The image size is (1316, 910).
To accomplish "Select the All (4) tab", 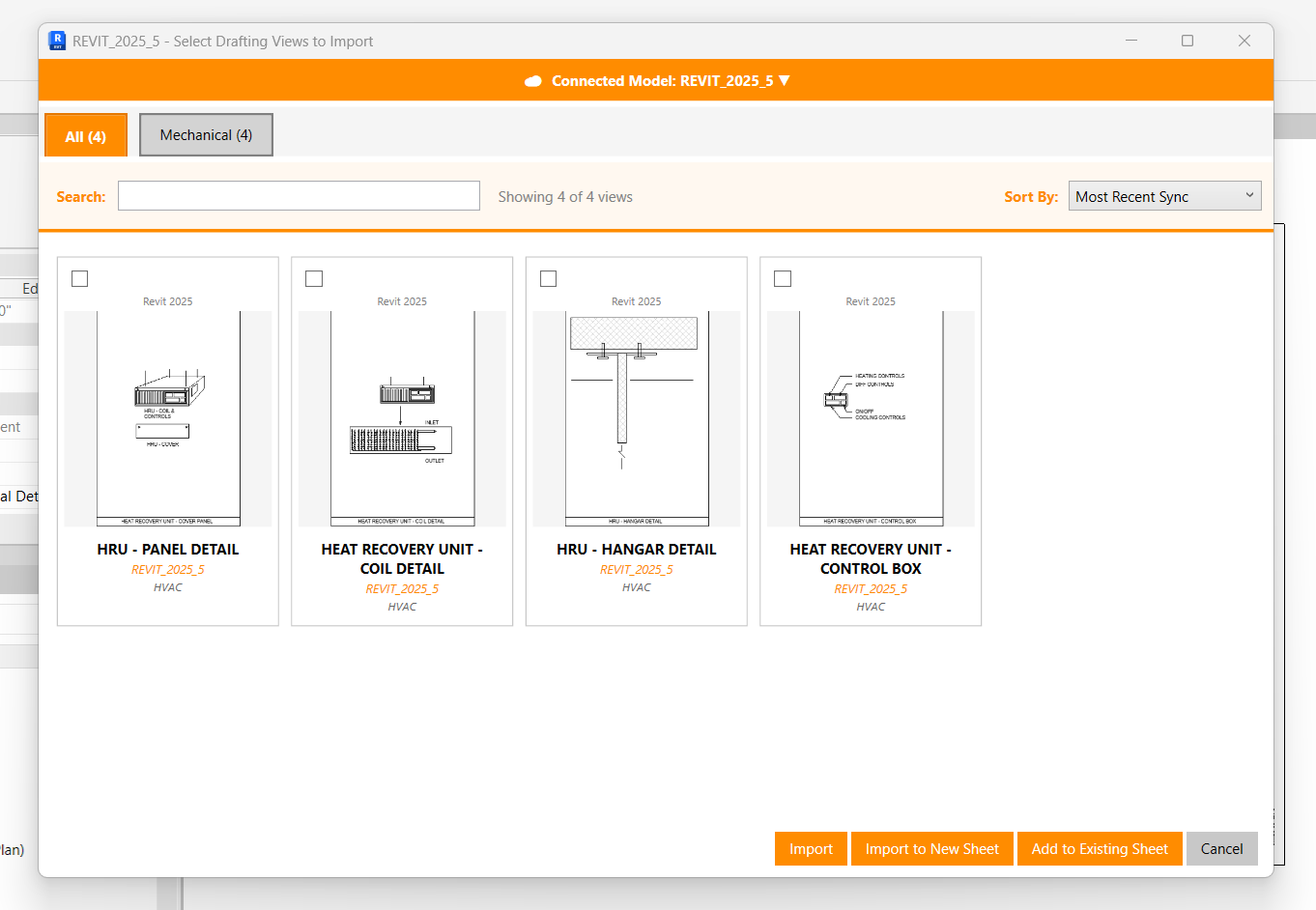I will 86,136.
